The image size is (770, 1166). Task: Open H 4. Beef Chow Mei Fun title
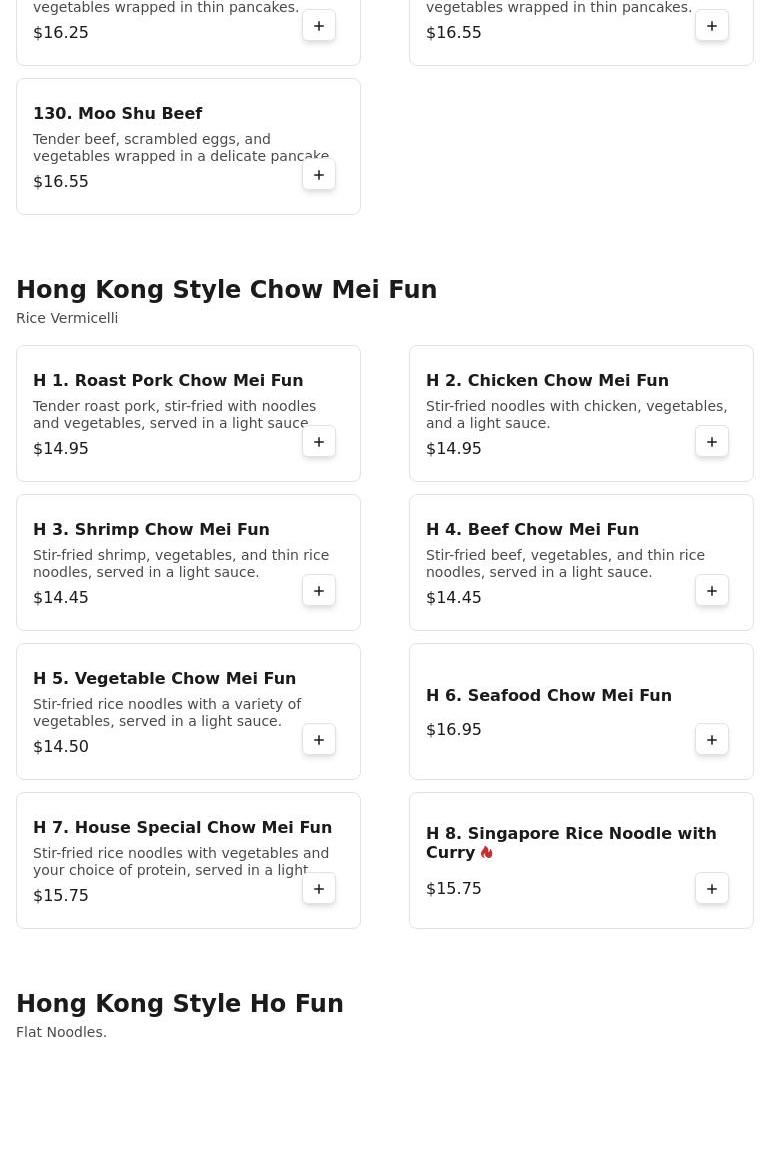point(532,529)
